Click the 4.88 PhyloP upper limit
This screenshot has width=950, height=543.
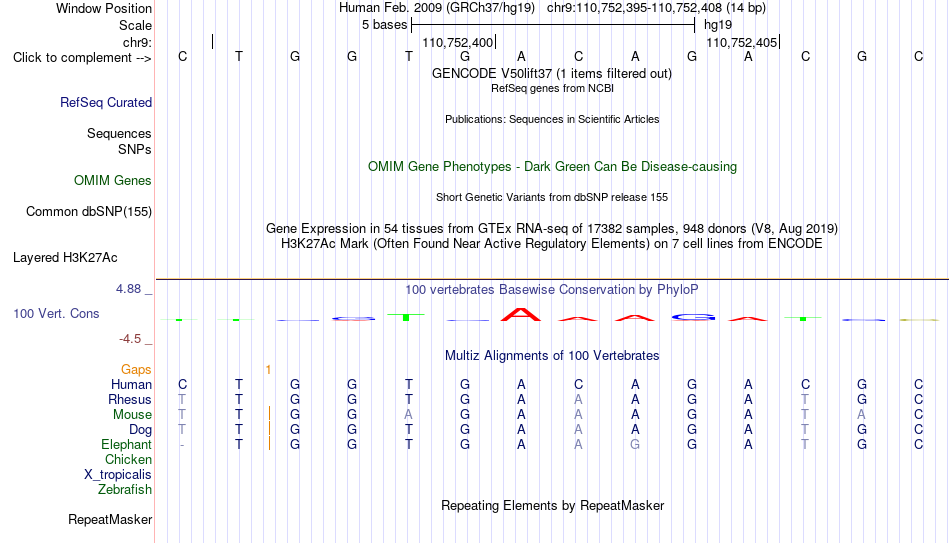[x=128, y=289]
